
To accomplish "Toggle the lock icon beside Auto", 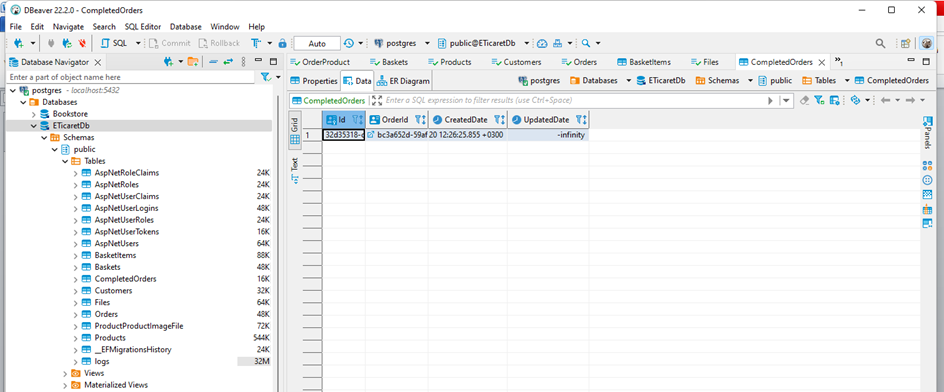I will pos(282,43).
